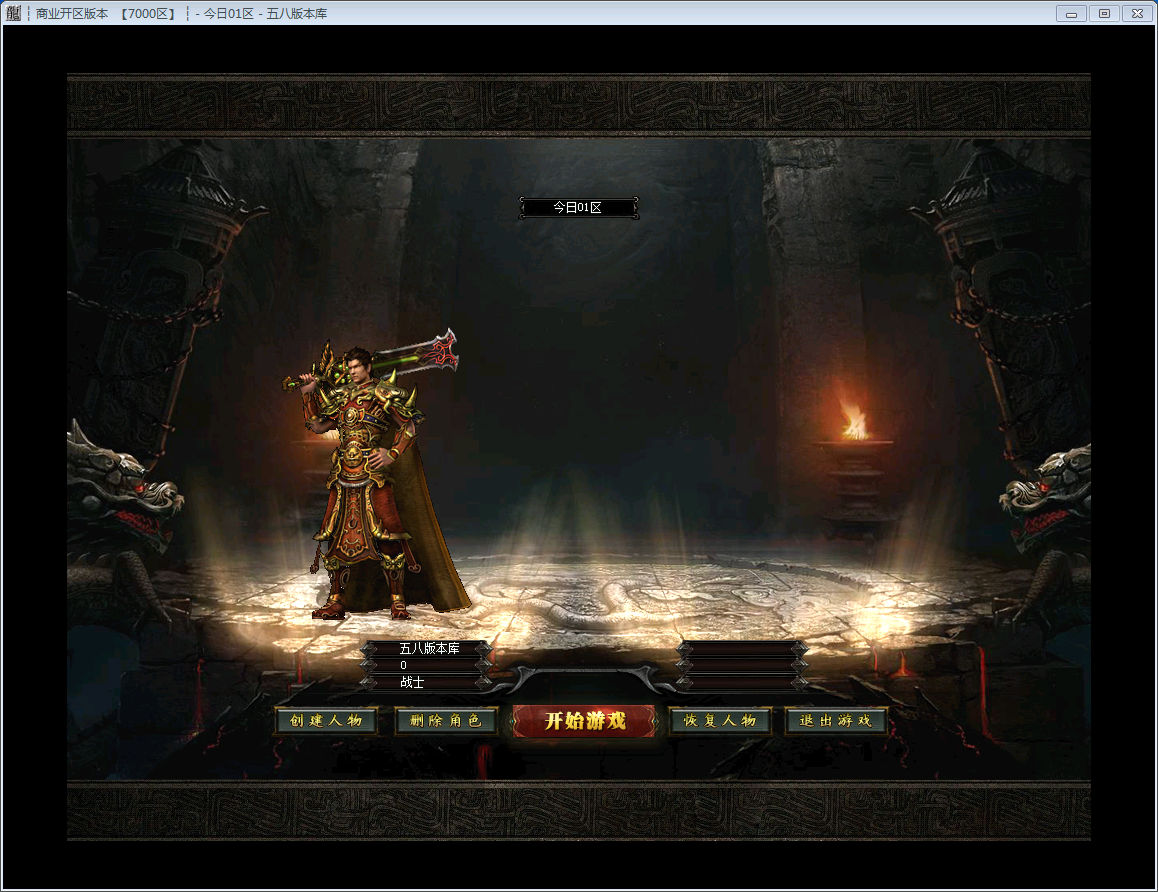Close the game window
This screenshot has width=1158, height=892.
pyautogui.click(x=1137, y=13)
